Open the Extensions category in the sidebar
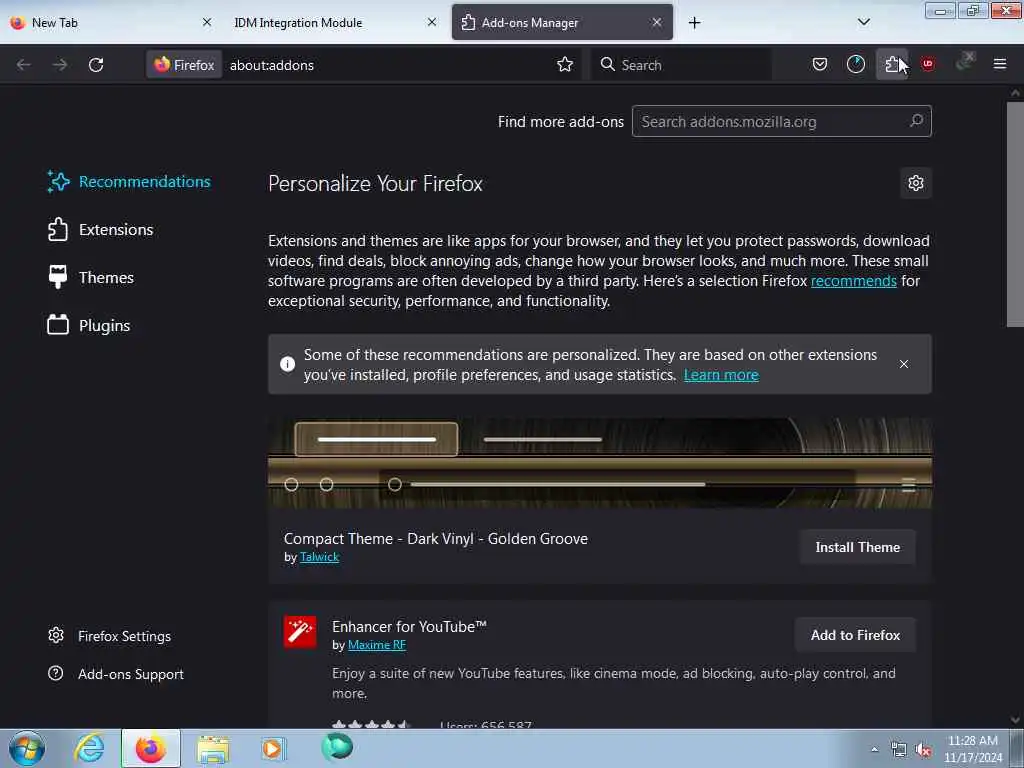 [x=101, y=230]
